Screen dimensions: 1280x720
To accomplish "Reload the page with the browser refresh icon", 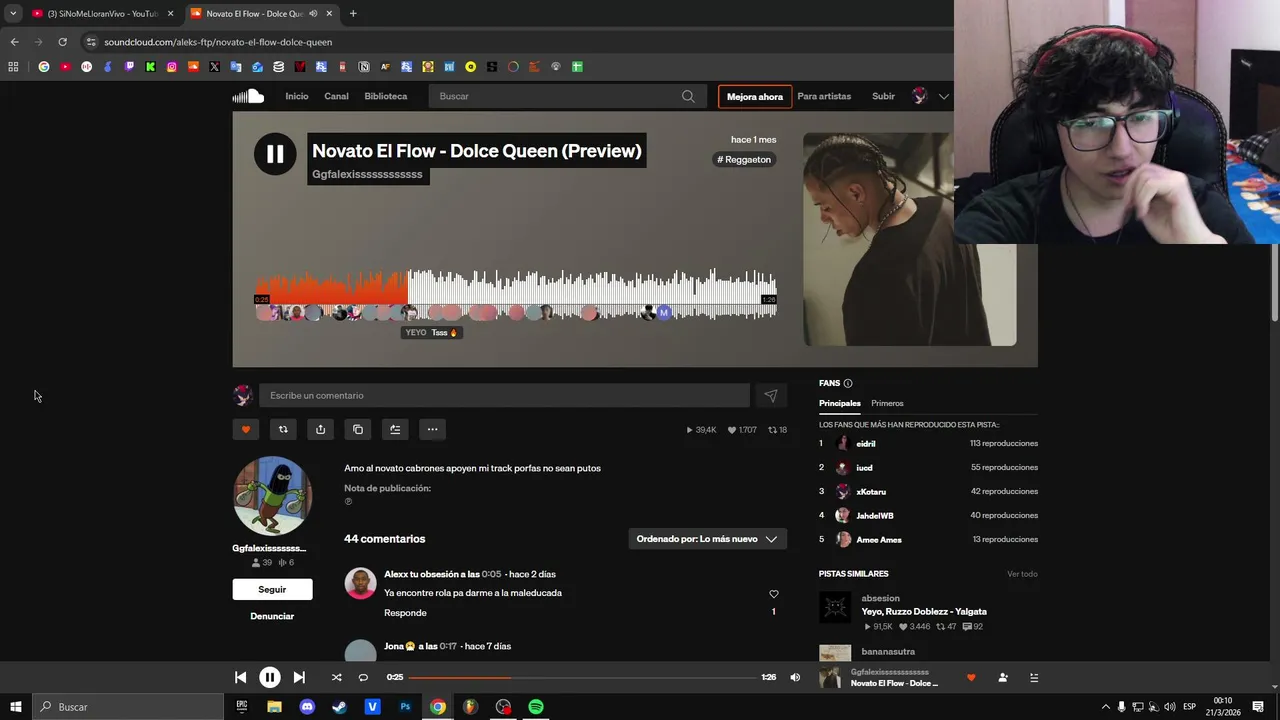I will (62, 42).
